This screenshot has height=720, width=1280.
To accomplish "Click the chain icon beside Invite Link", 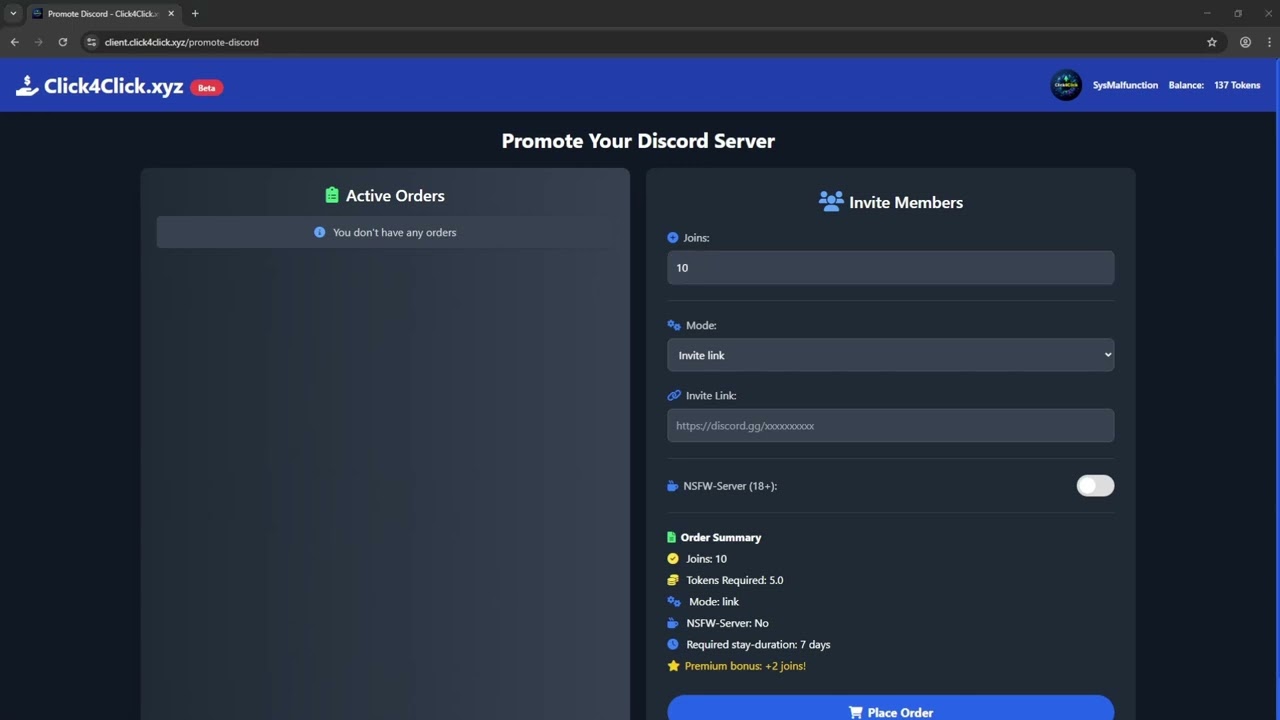I will 674,395.
